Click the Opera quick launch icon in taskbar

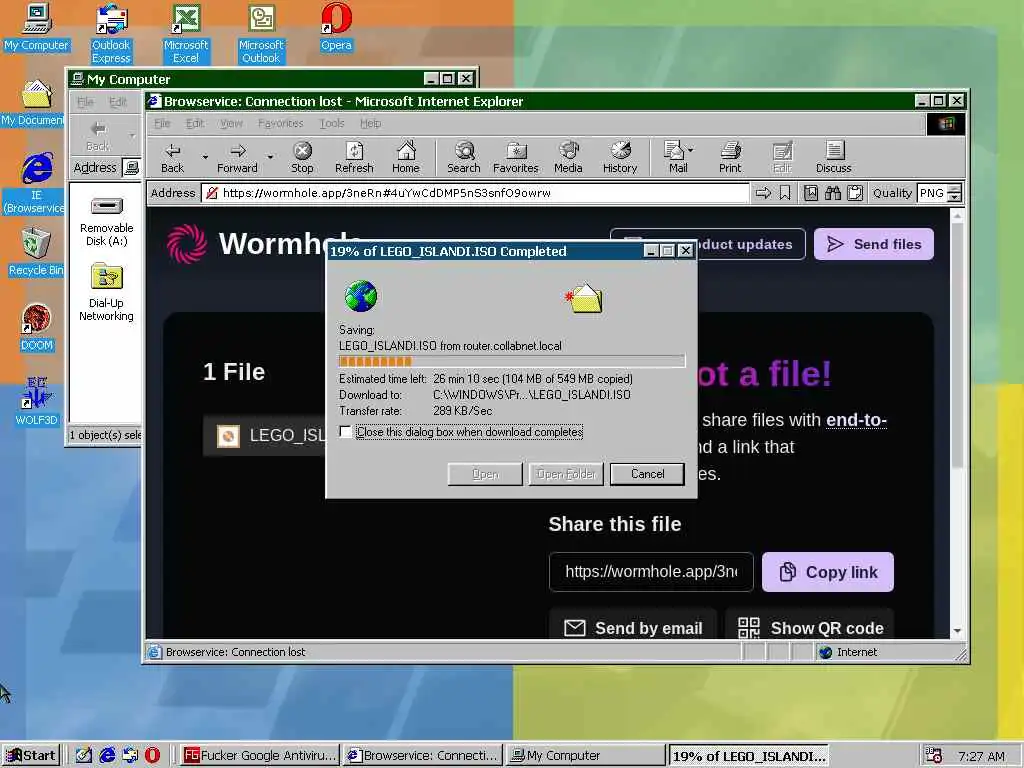152,755
